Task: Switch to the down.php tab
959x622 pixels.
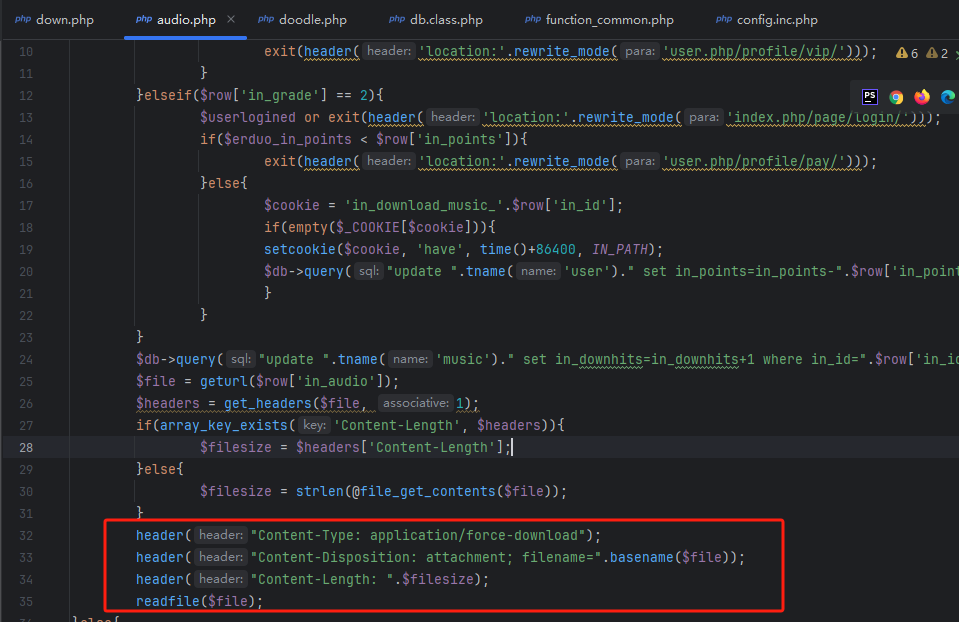Action: (54, 20)
